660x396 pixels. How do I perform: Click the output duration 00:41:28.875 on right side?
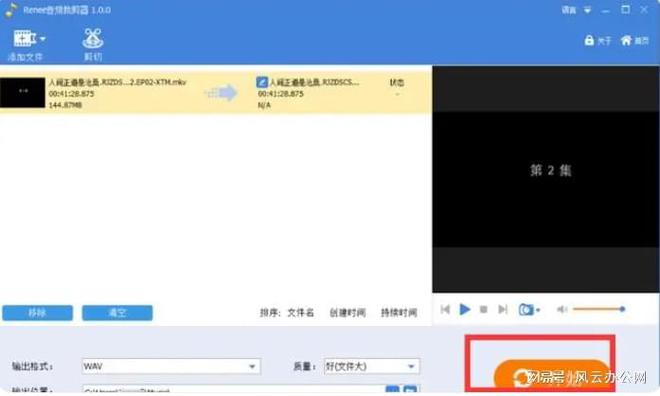tap(280, 93)
